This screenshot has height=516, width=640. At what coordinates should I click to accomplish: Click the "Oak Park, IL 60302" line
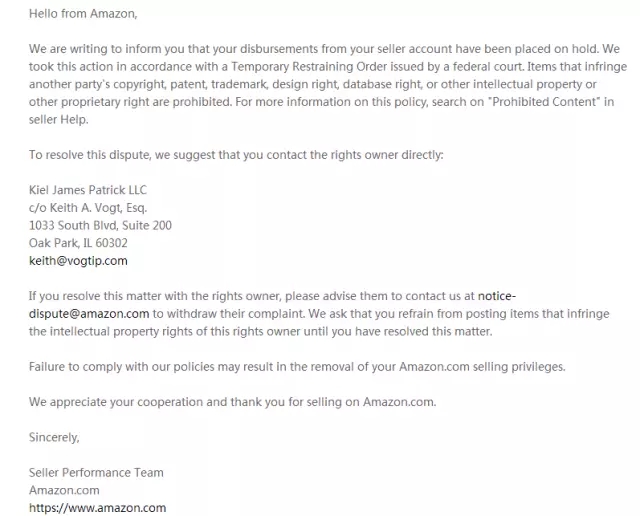(x=78, y=243)
